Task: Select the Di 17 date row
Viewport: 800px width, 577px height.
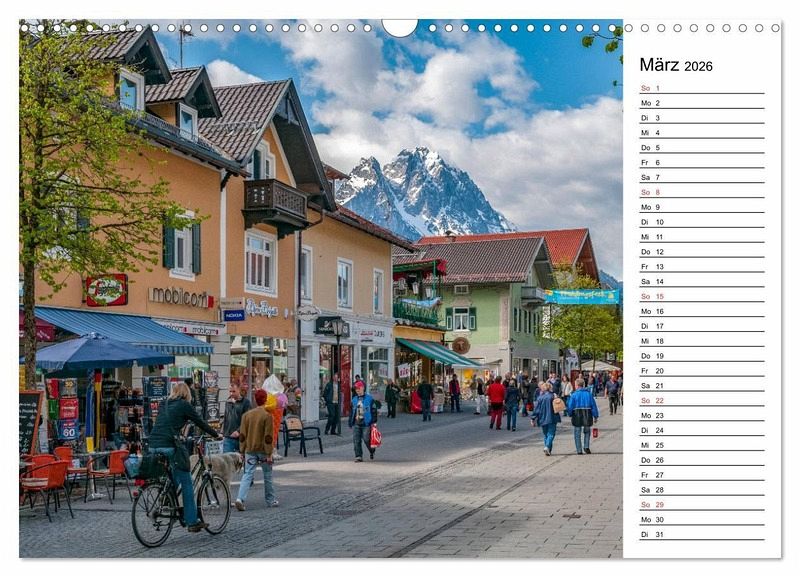Action: [702, 326]
